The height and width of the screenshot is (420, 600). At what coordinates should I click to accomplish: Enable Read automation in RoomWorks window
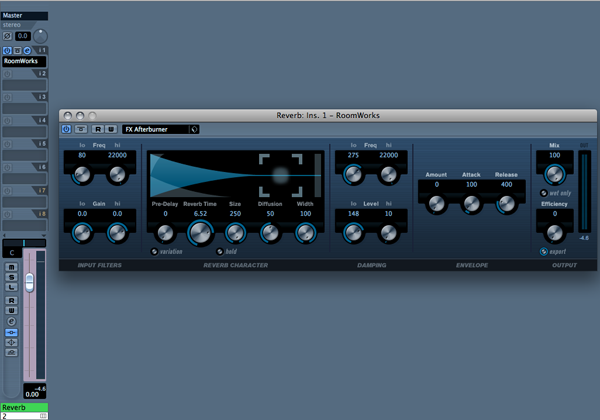(x=98, y=129)
